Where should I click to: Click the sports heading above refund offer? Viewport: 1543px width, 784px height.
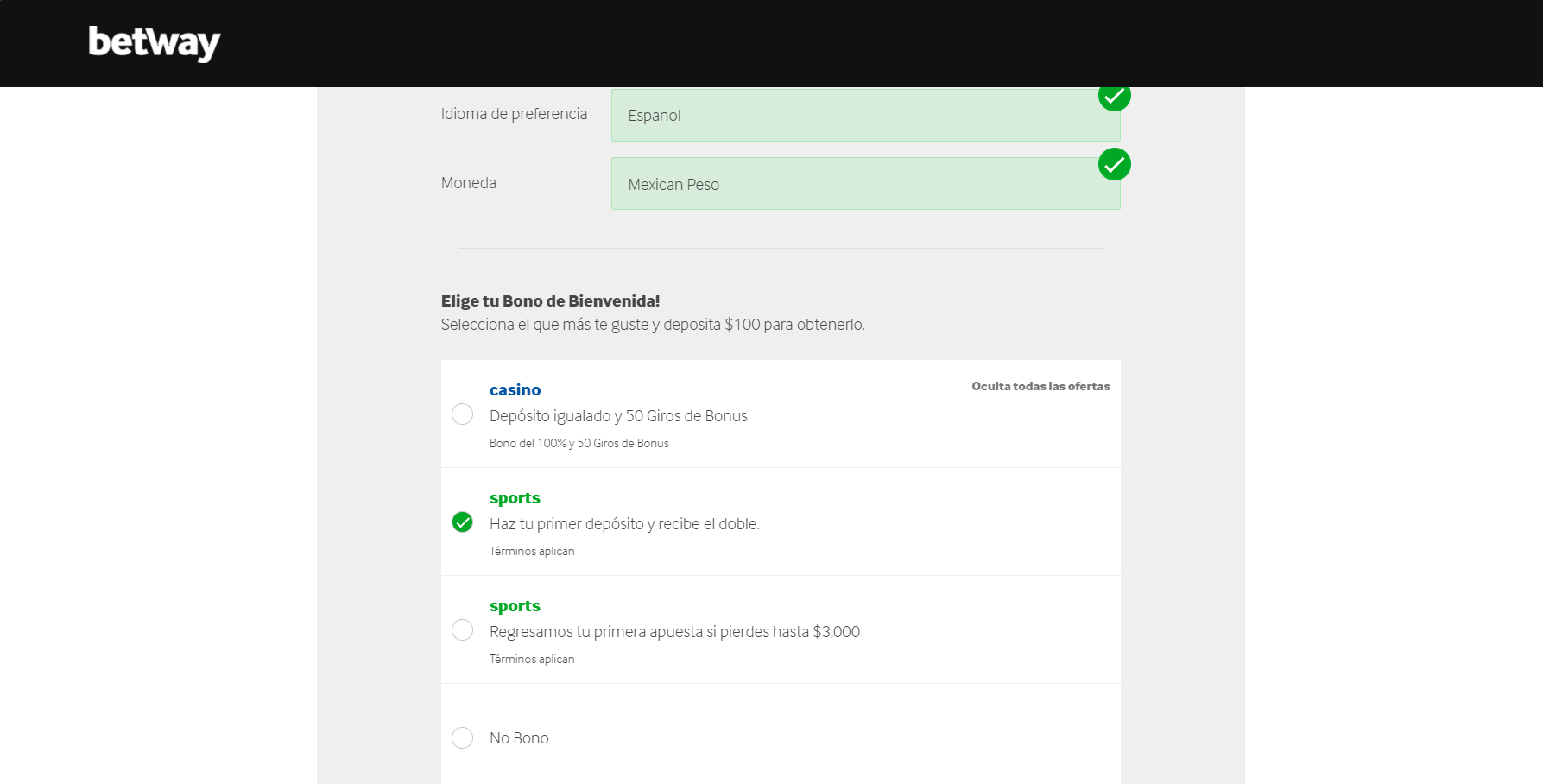click(x=515, y=606)
